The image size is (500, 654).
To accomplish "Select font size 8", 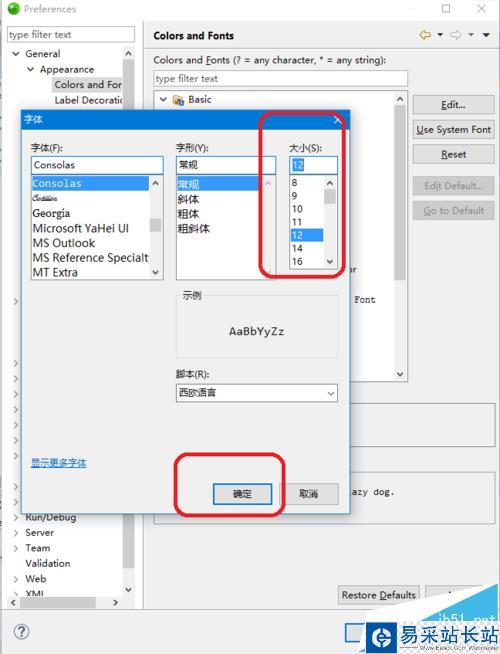I will [x=294, y=183].
